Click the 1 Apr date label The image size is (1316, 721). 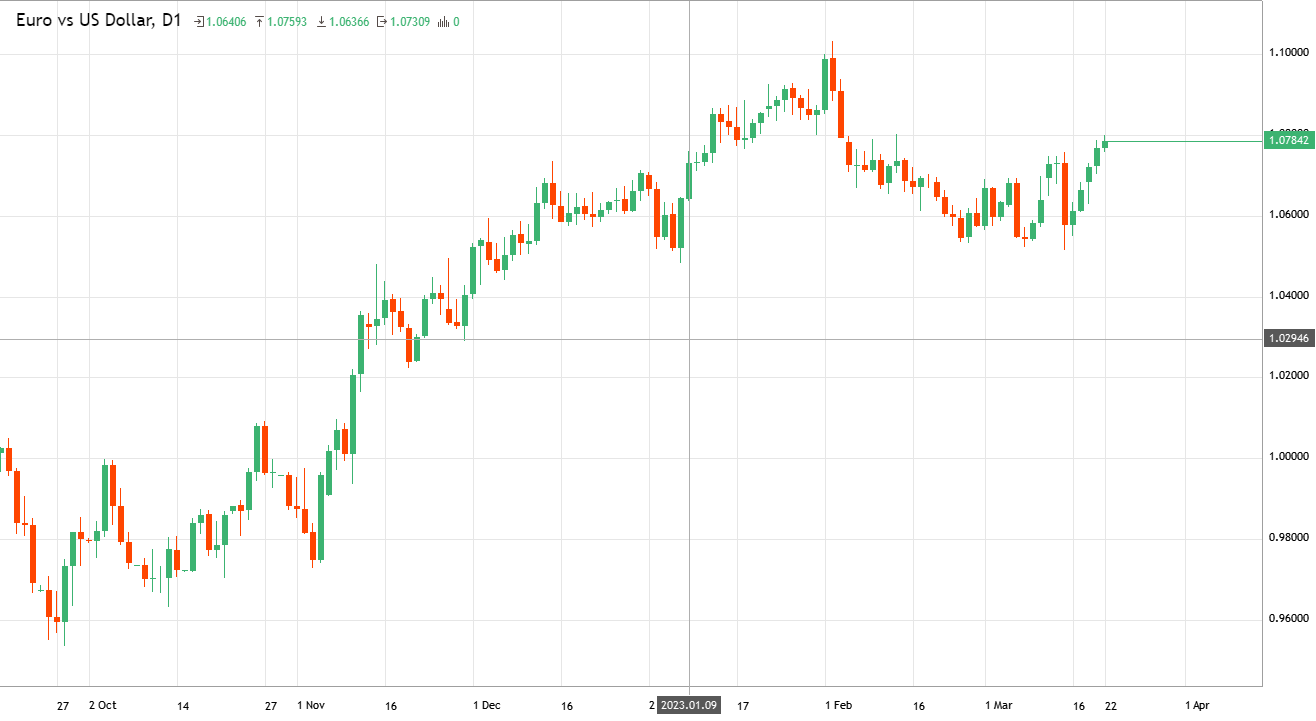(x=1197, y=705)
